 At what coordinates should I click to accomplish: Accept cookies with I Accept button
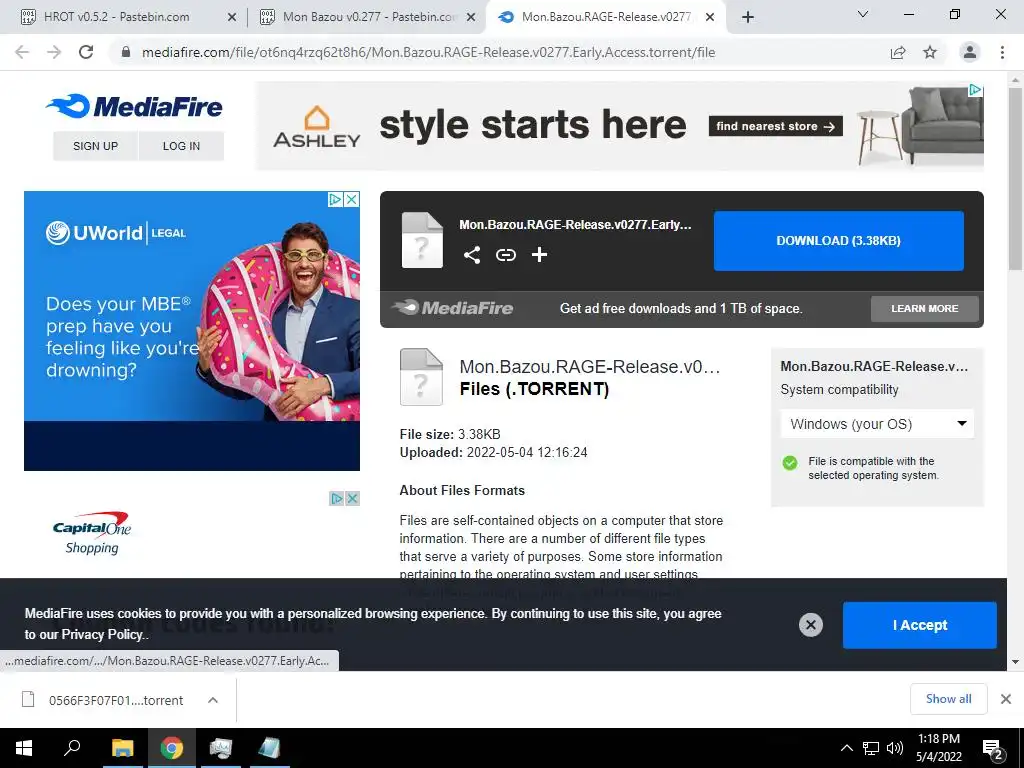point(920,625)
